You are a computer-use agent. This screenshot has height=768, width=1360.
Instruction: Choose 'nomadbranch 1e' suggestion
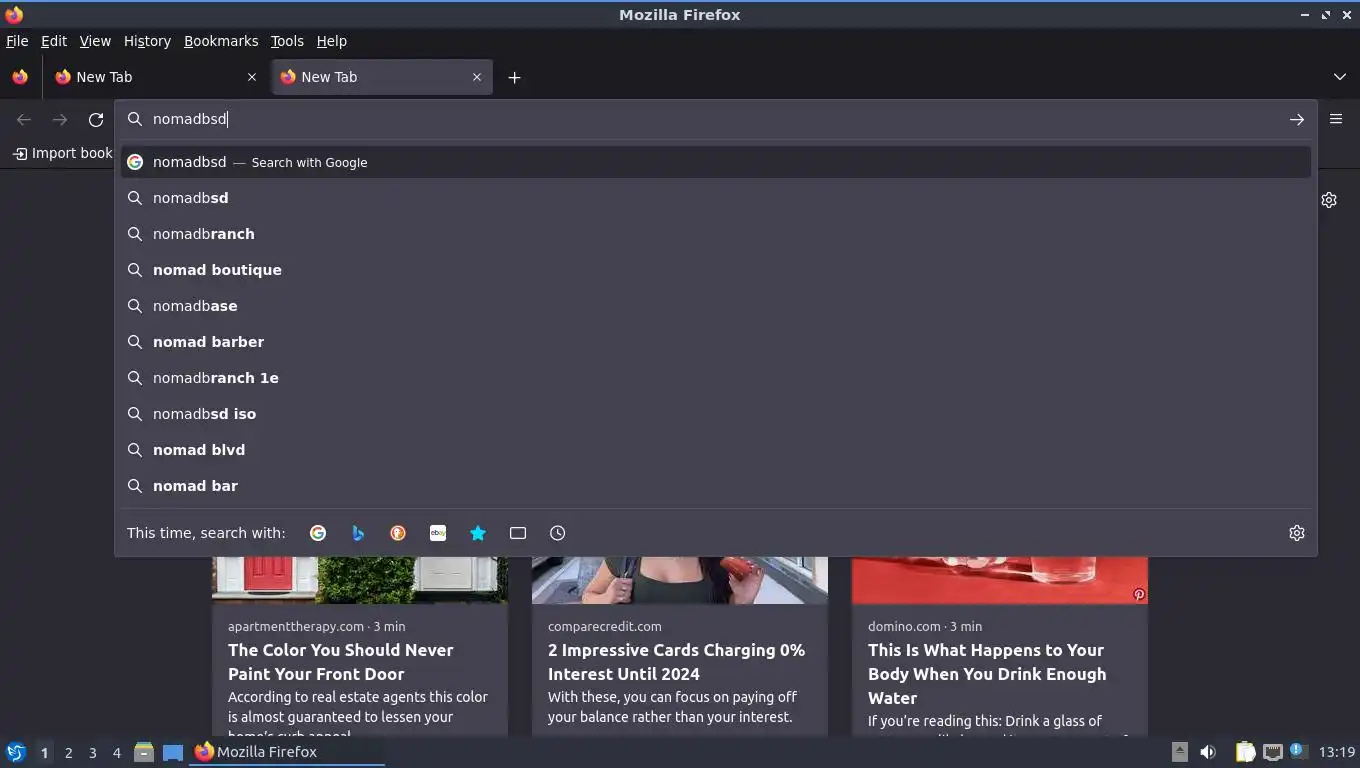coord(716,378)
